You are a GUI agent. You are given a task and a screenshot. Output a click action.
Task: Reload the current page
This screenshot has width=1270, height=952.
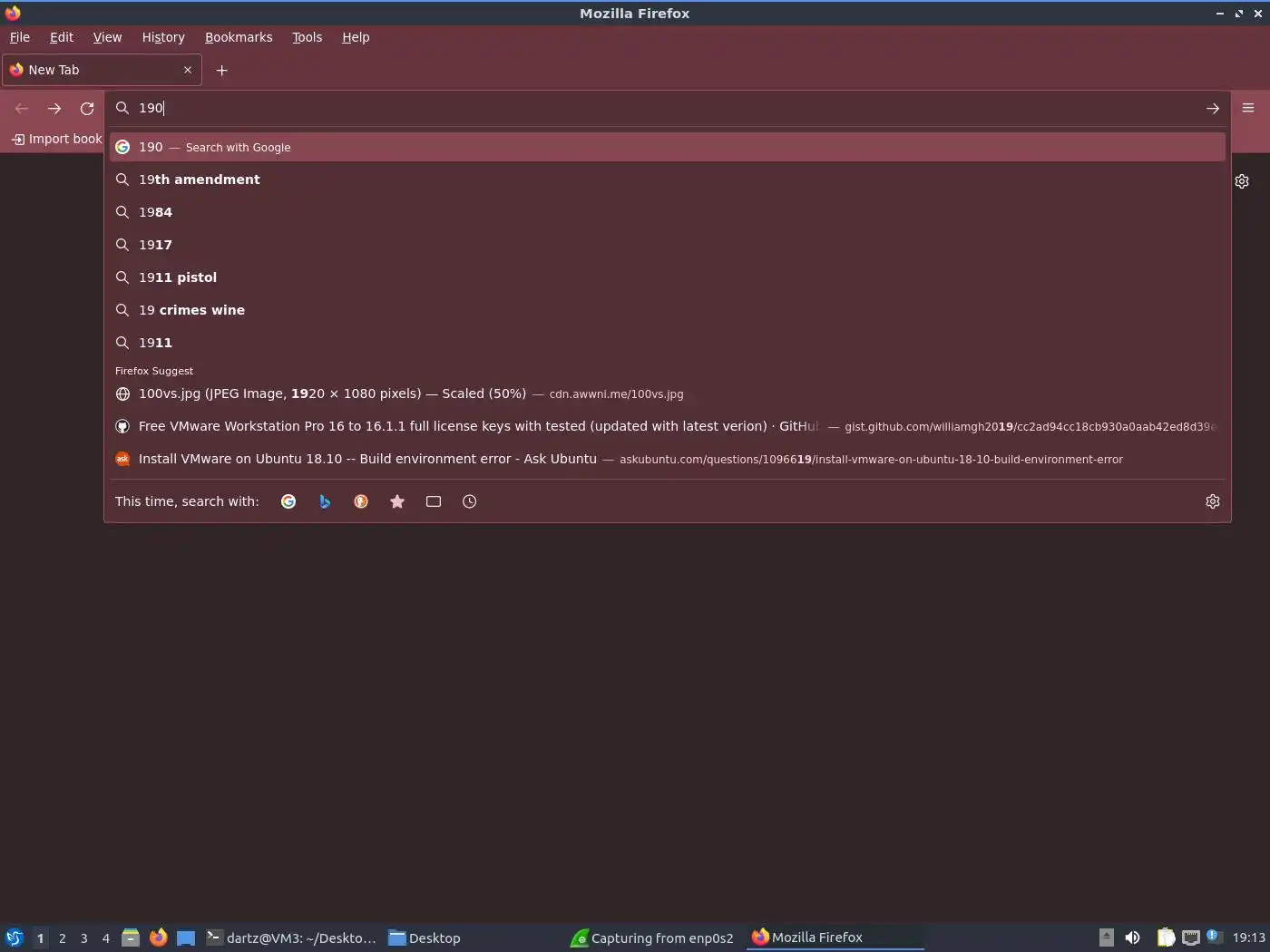(x=87, y=108)
